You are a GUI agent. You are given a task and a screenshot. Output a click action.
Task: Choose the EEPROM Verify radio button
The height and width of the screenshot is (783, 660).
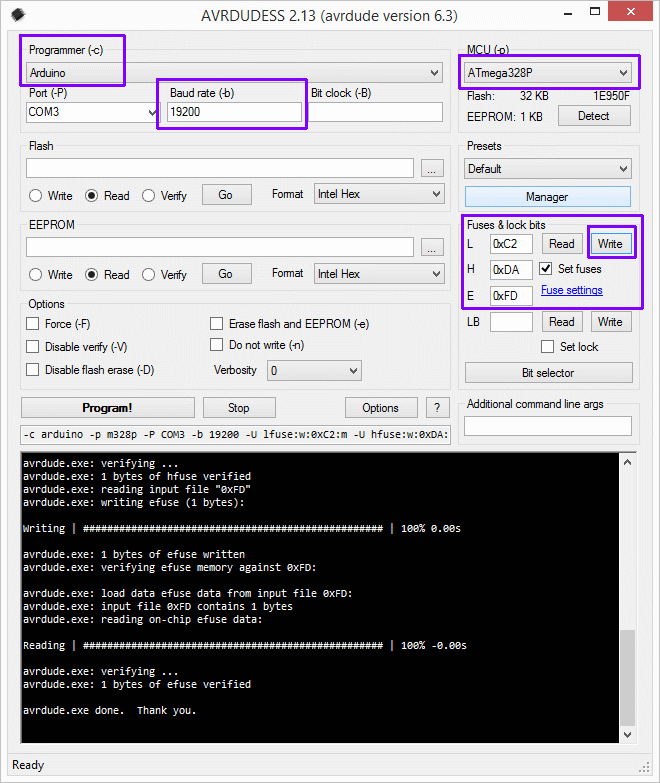click(148, 274)
